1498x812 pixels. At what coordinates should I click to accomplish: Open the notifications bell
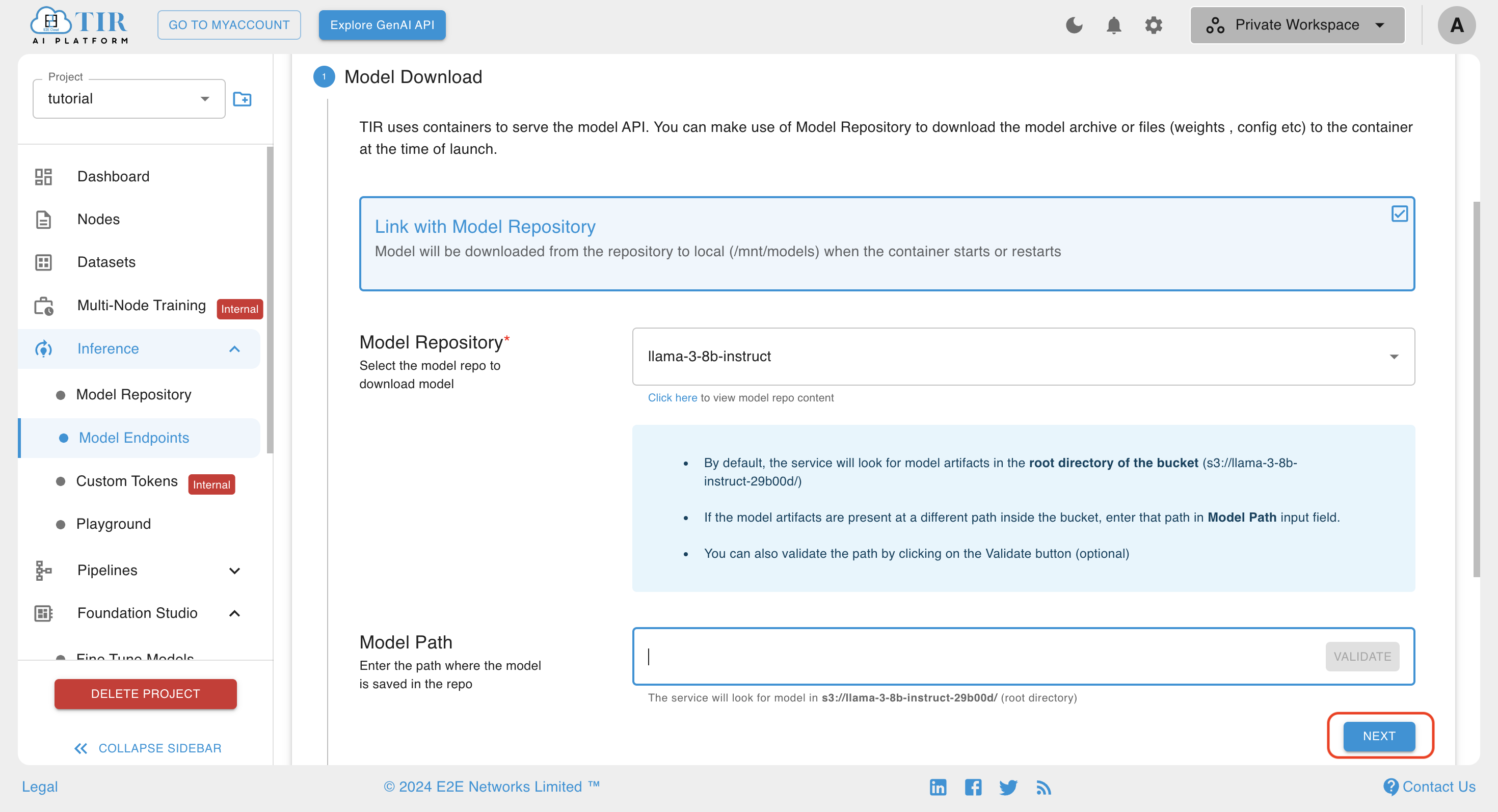1114,25
